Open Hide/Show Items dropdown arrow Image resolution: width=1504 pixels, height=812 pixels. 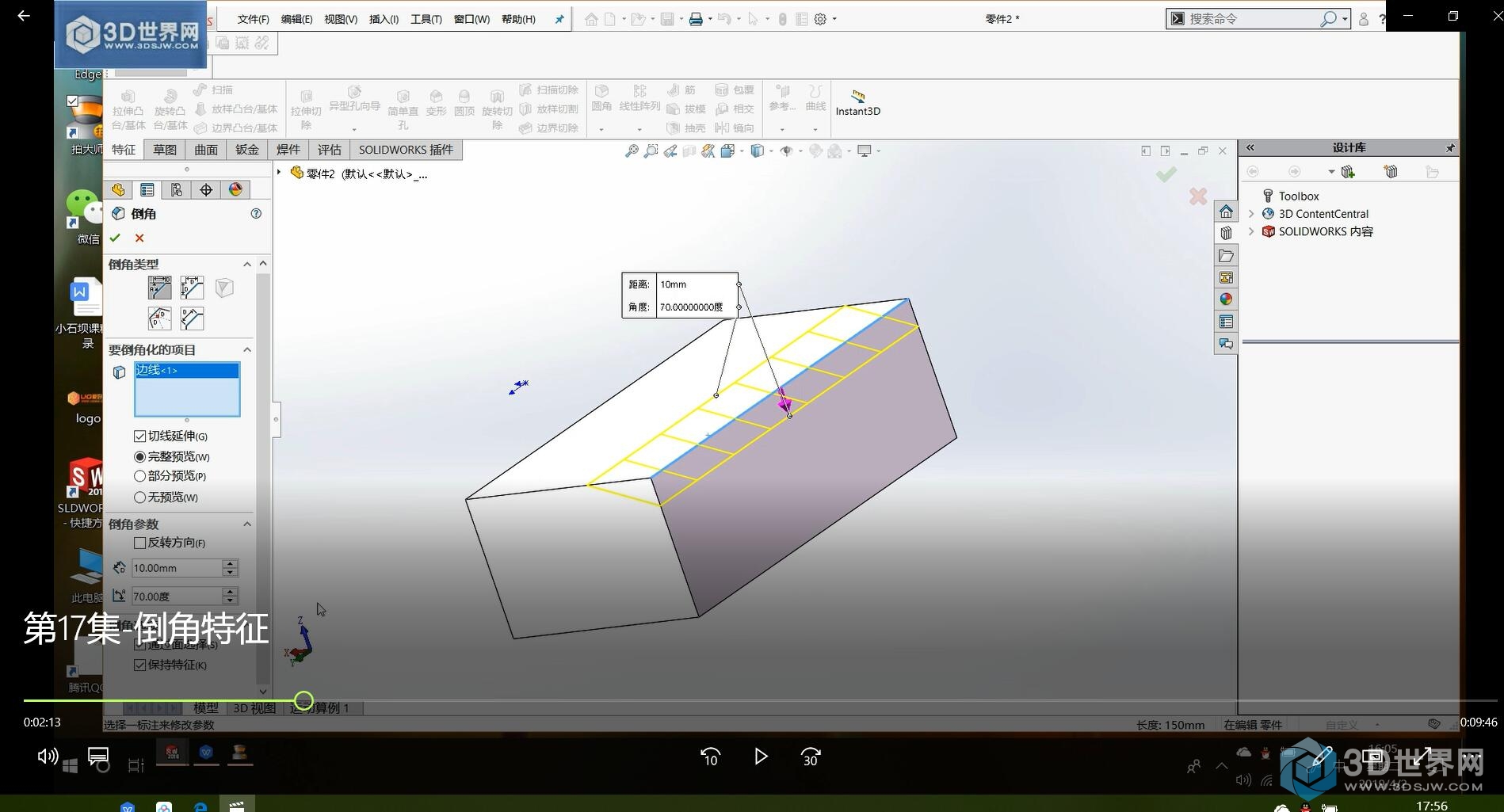click(800, 151)
